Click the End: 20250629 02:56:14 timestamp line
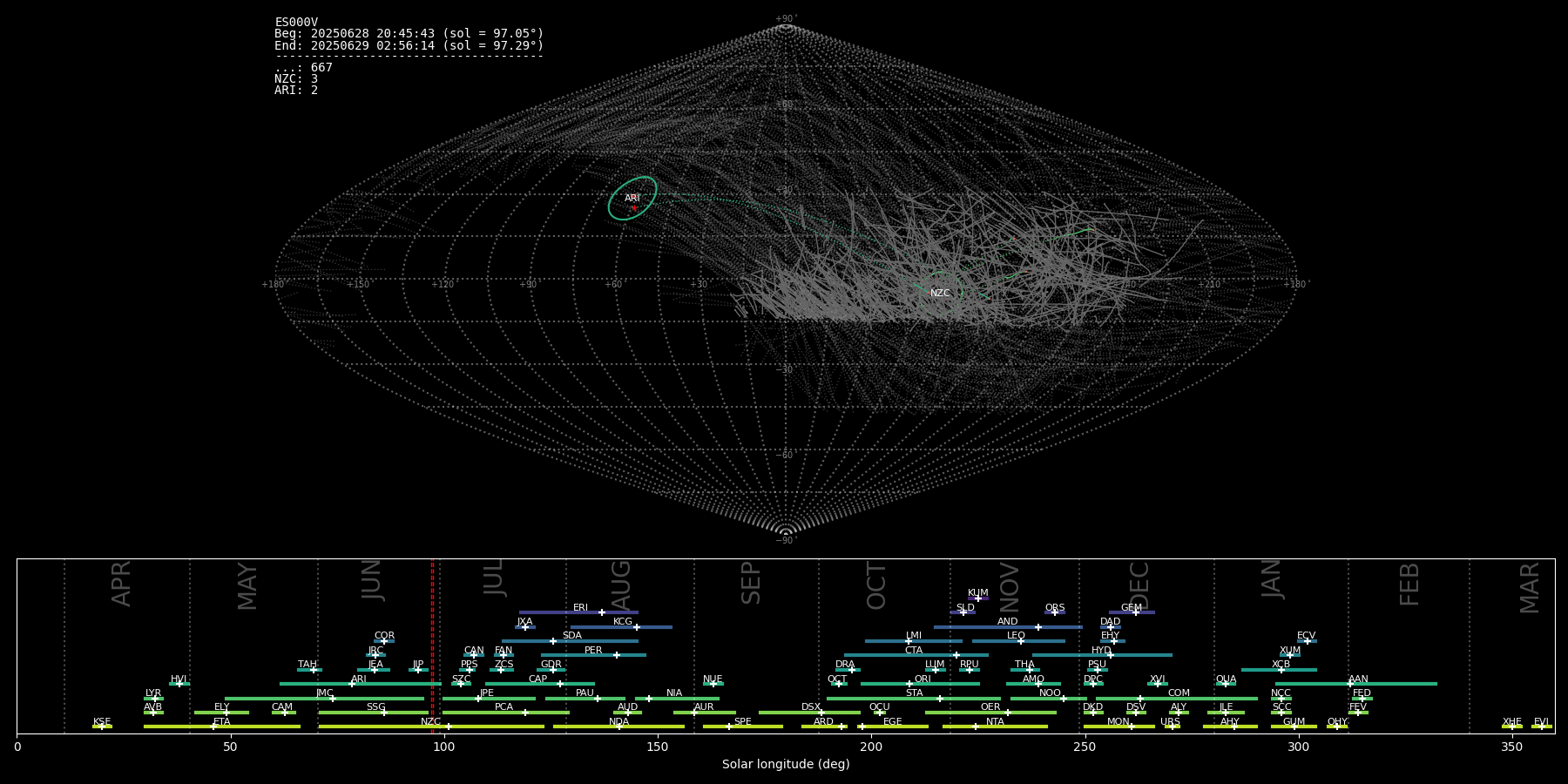This screenshot has height=784, width=1568. coord(409,45)
